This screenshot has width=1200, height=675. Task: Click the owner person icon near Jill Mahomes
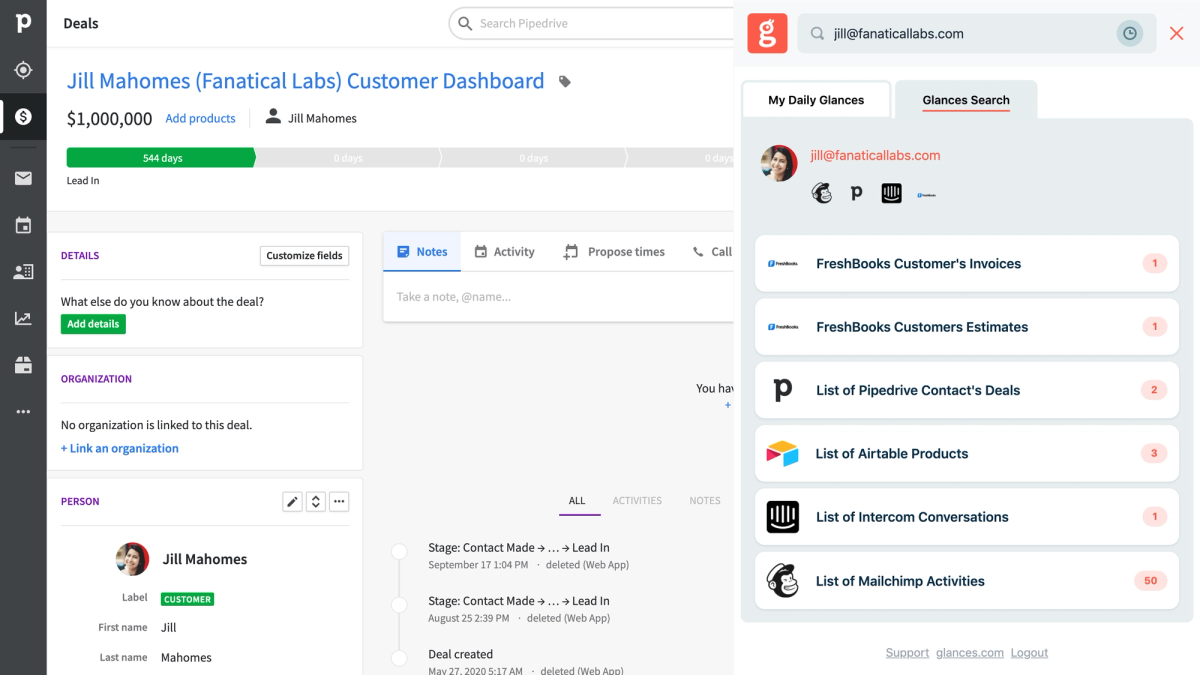point(273,117)
